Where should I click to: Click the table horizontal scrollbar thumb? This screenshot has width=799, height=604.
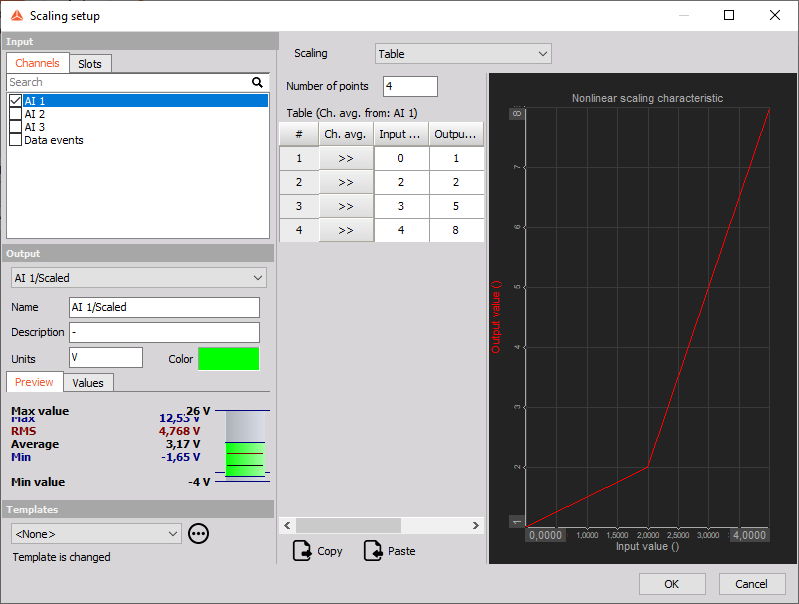click(349, 525)
